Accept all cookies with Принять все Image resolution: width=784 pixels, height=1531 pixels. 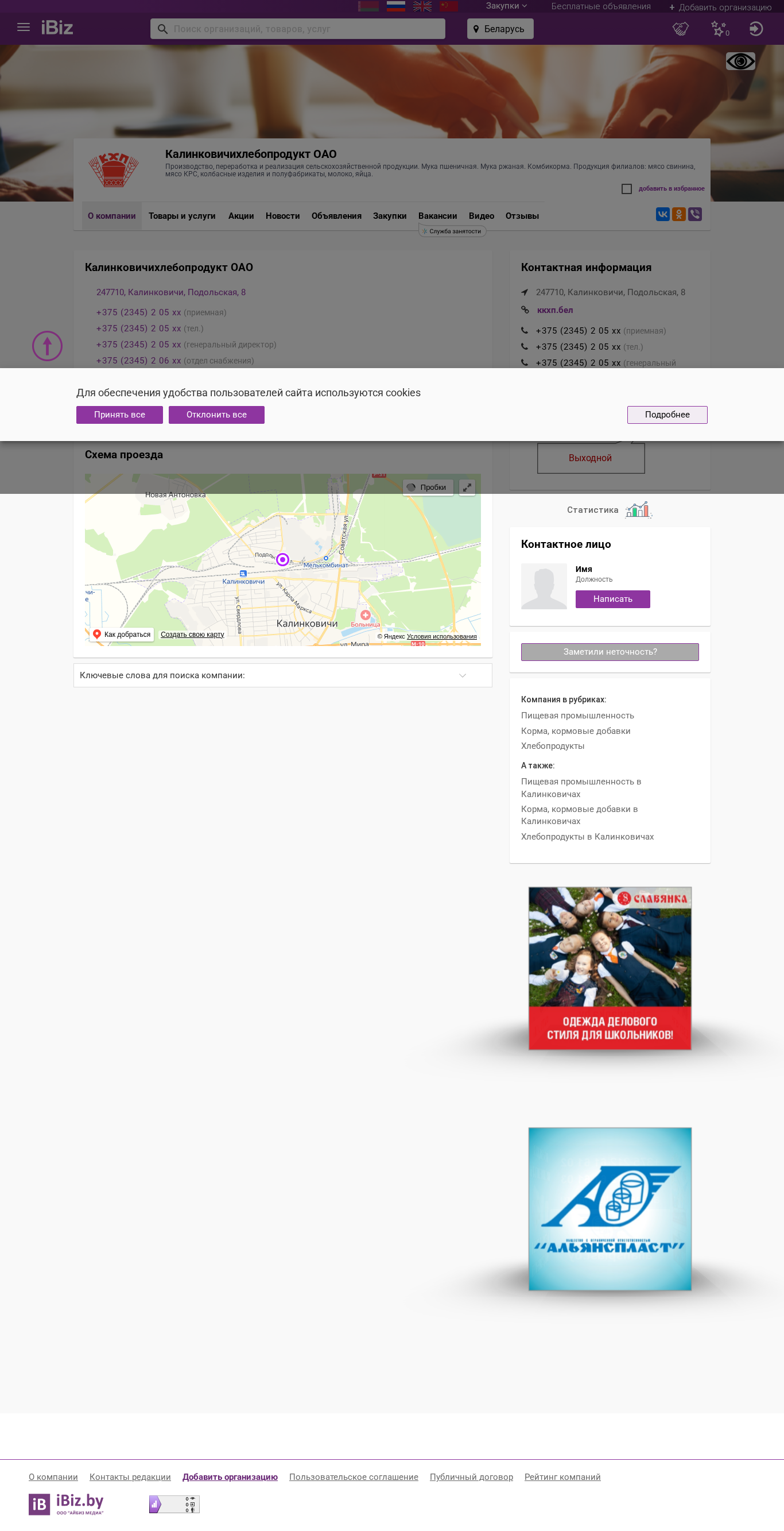tap(119, 415)
